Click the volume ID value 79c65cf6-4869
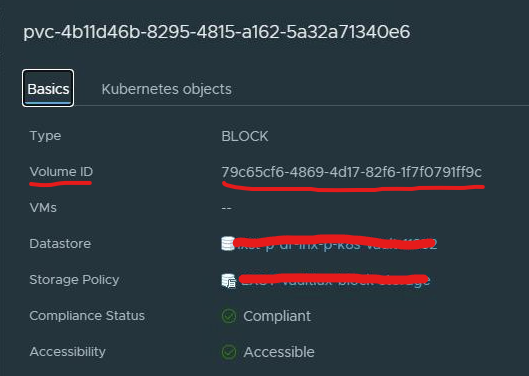Image resolution: width=529 pixels, height=376 pixels. (352, 172)
